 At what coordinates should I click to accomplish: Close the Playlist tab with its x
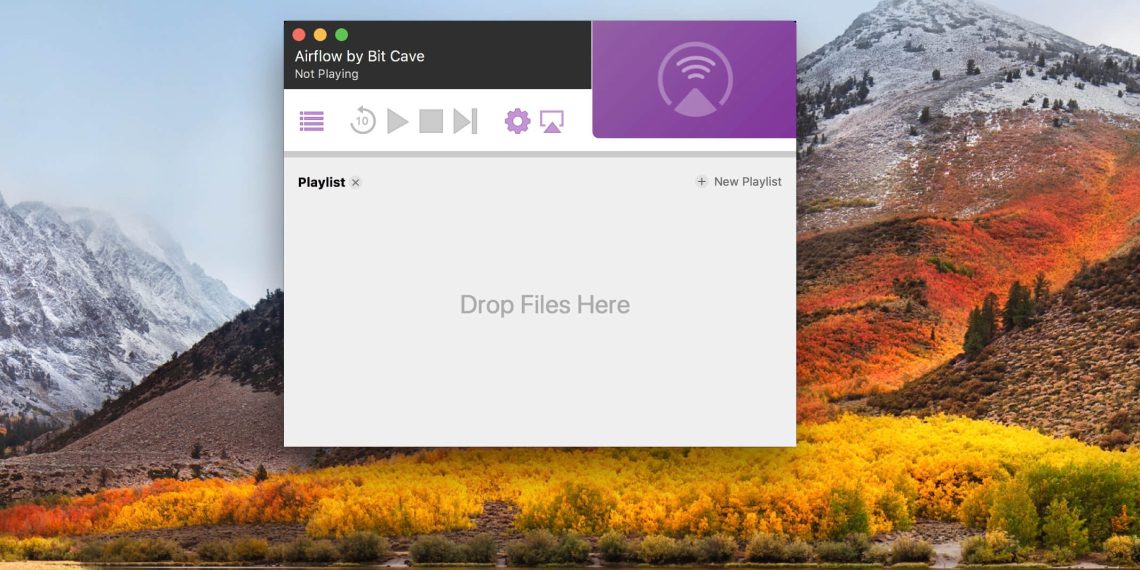pos(356,183)
